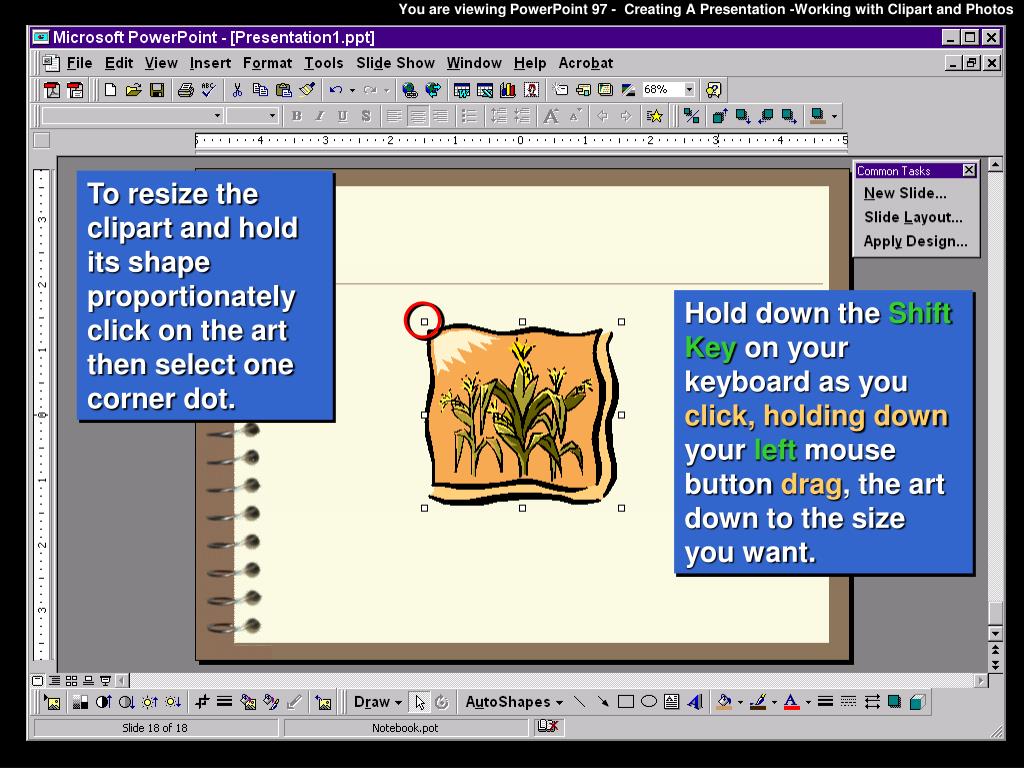Enable Left Alignment
1024x768 pixels.
(394, 116)
